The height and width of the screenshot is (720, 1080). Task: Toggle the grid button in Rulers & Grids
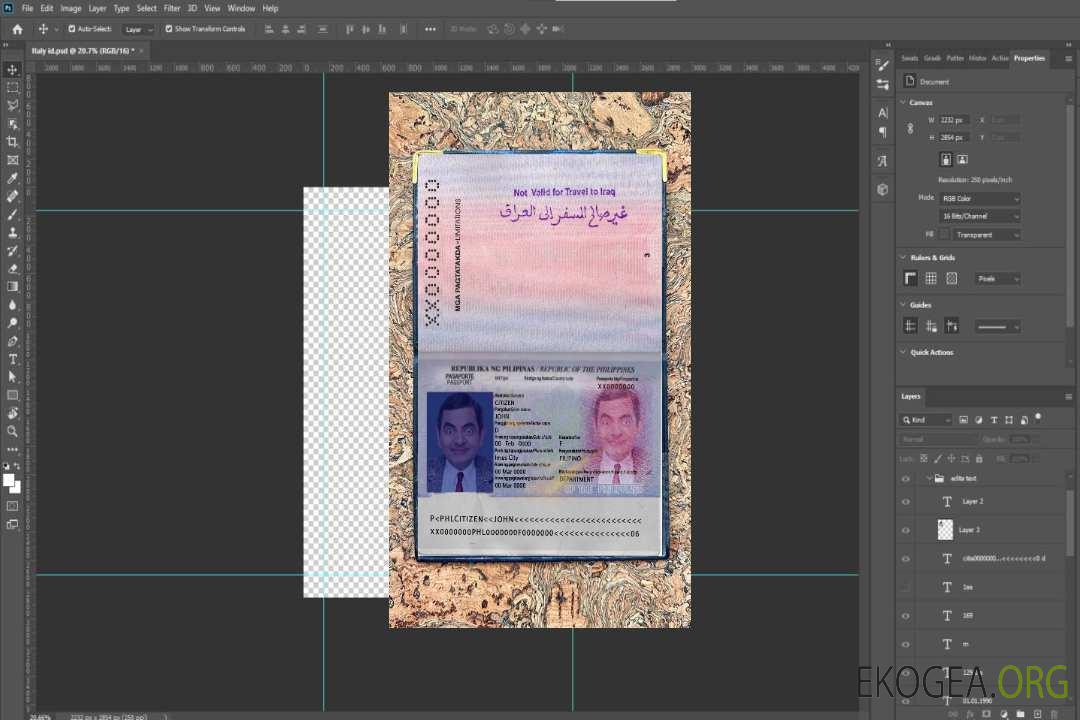(931, 278)
